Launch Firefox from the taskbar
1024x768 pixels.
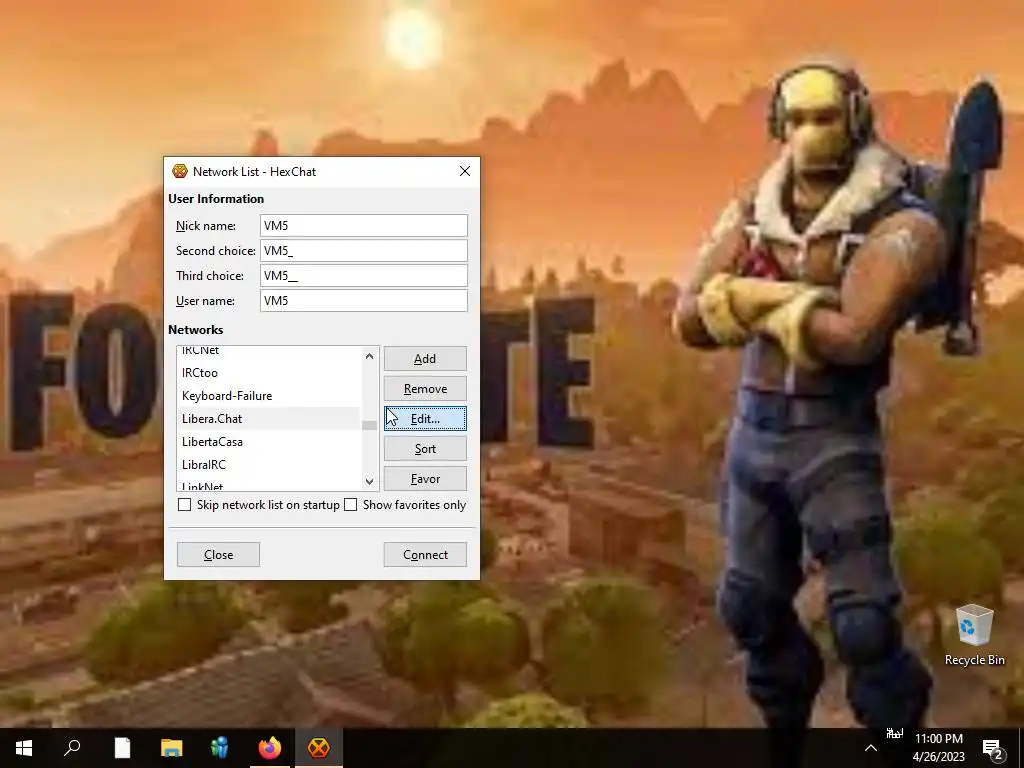[269, 748]
